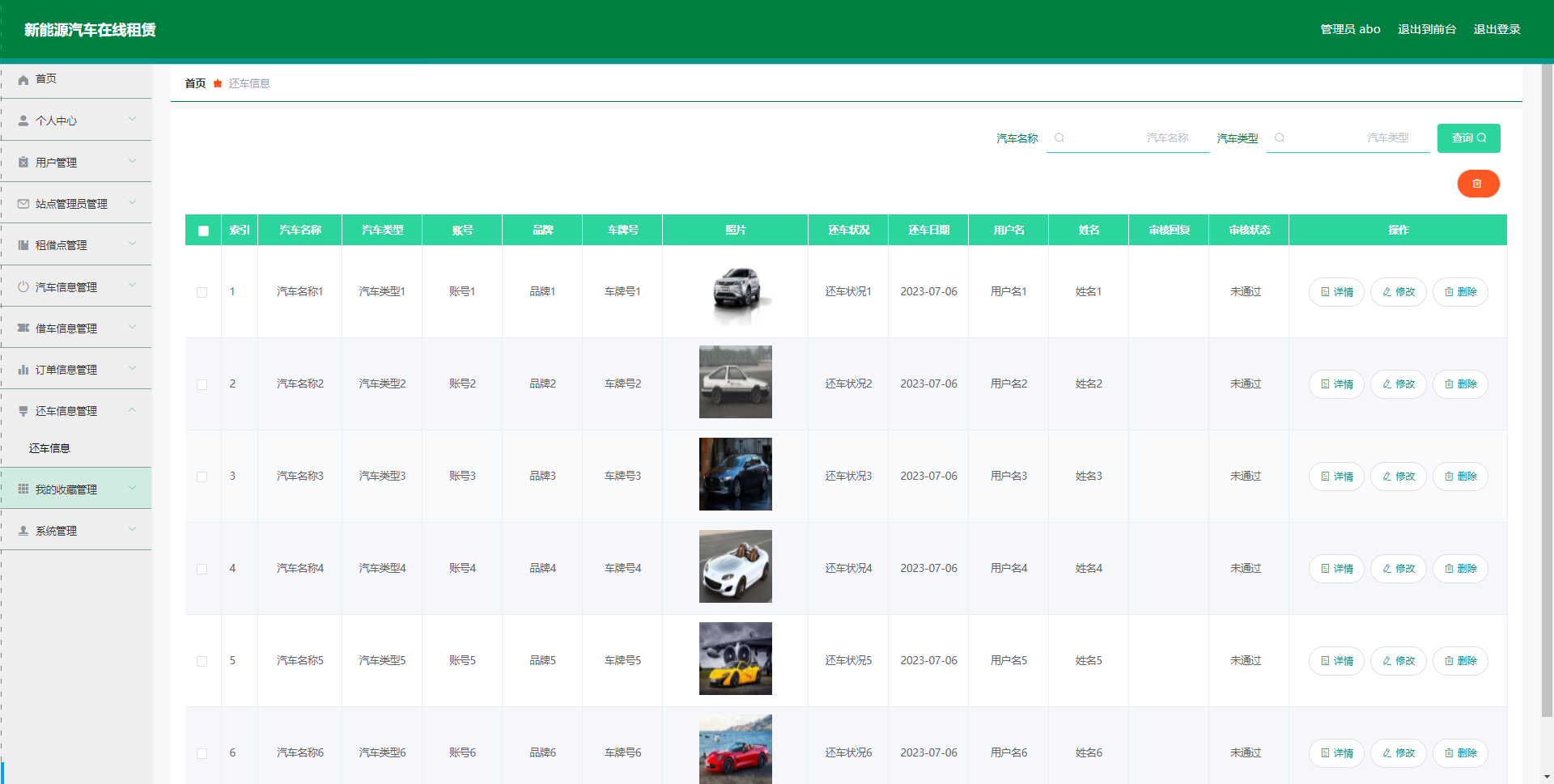The width and height of the screenshot is (1554, 784).
Task: Expand the 借车信息管理 chevron
Action: pyautogui.click(x=132, y=328)
